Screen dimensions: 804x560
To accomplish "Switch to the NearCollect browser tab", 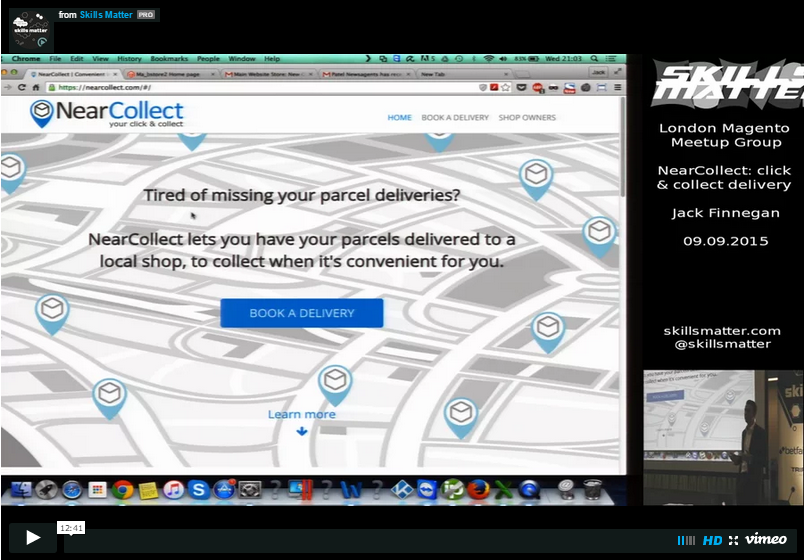I will point(74,74).
